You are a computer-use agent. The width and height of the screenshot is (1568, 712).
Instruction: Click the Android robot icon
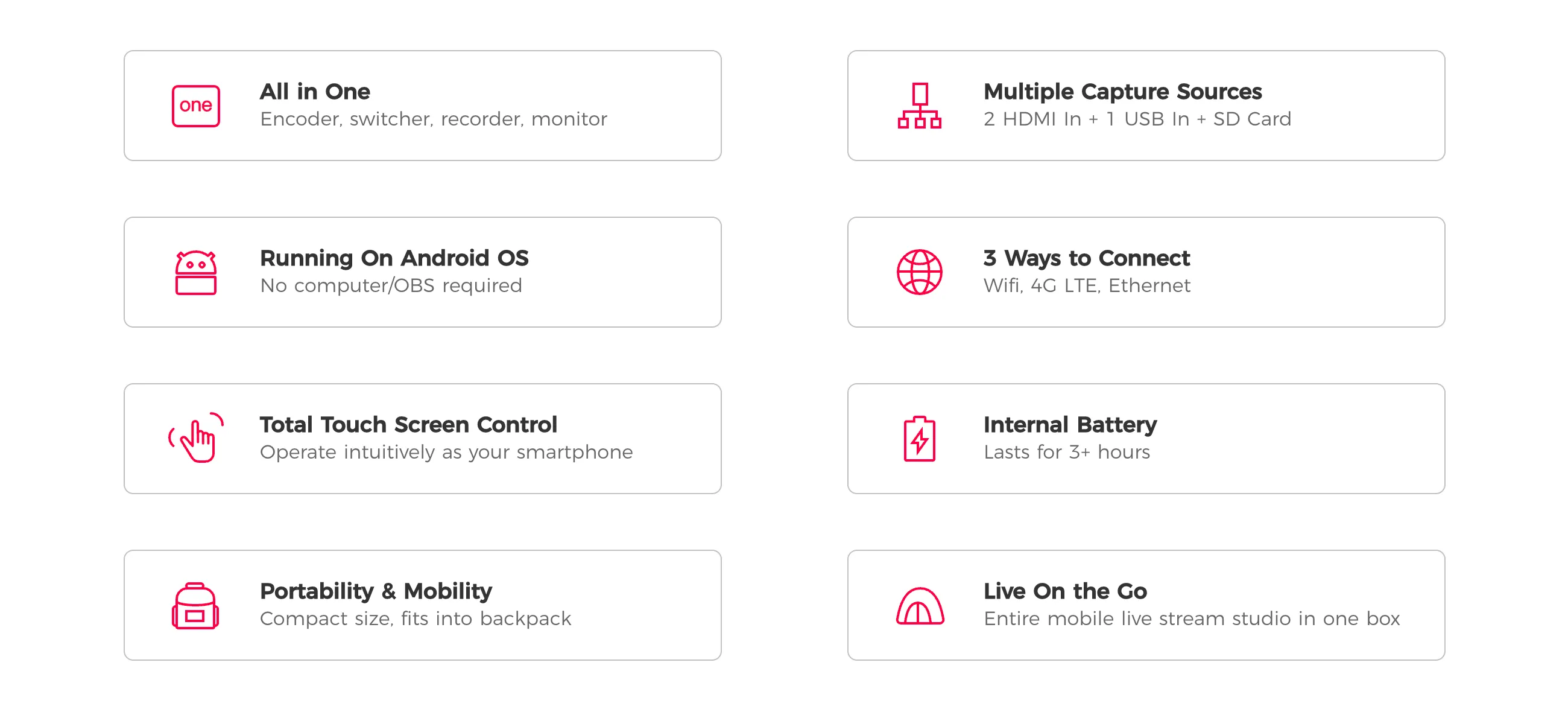195,272
